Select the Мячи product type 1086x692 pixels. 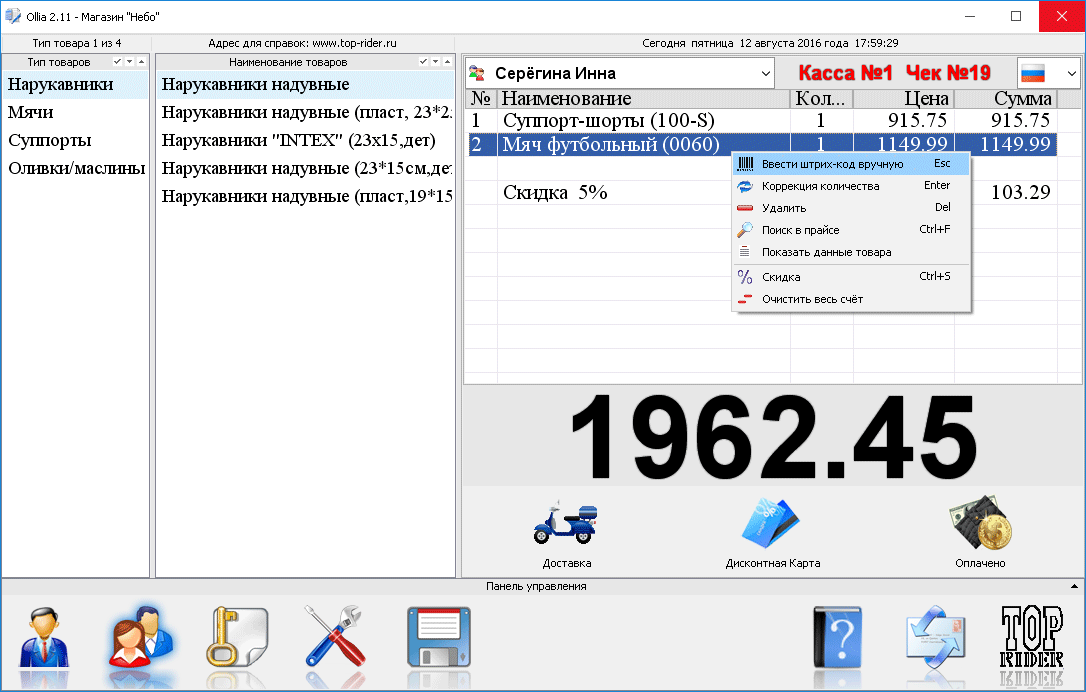pos(75,112)
